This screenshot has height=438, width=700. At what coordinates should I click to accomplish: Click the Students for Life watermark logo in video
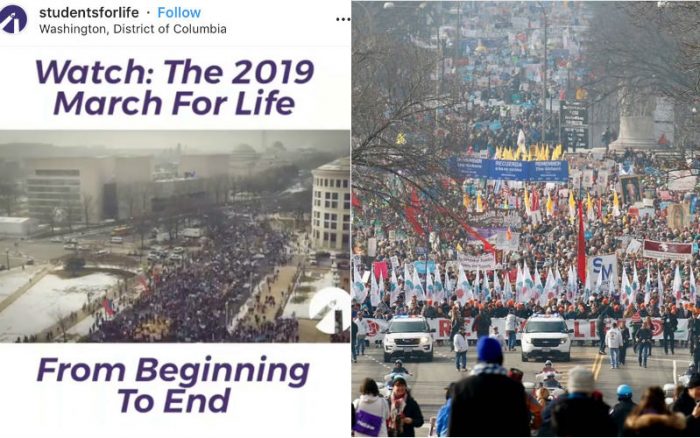(x=329, y=311)
